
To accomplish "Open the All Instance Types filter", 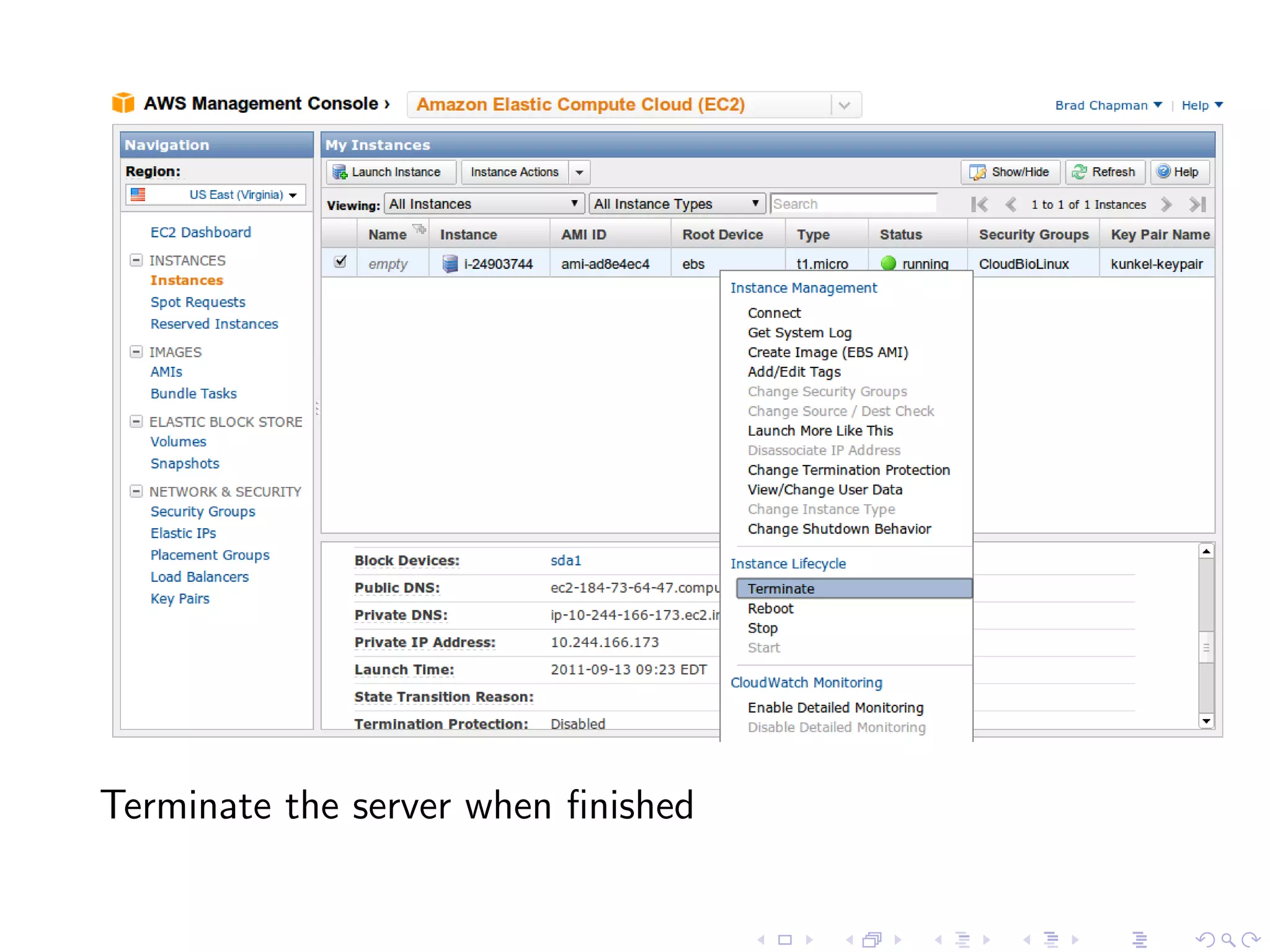I will (x=677, y=204).
